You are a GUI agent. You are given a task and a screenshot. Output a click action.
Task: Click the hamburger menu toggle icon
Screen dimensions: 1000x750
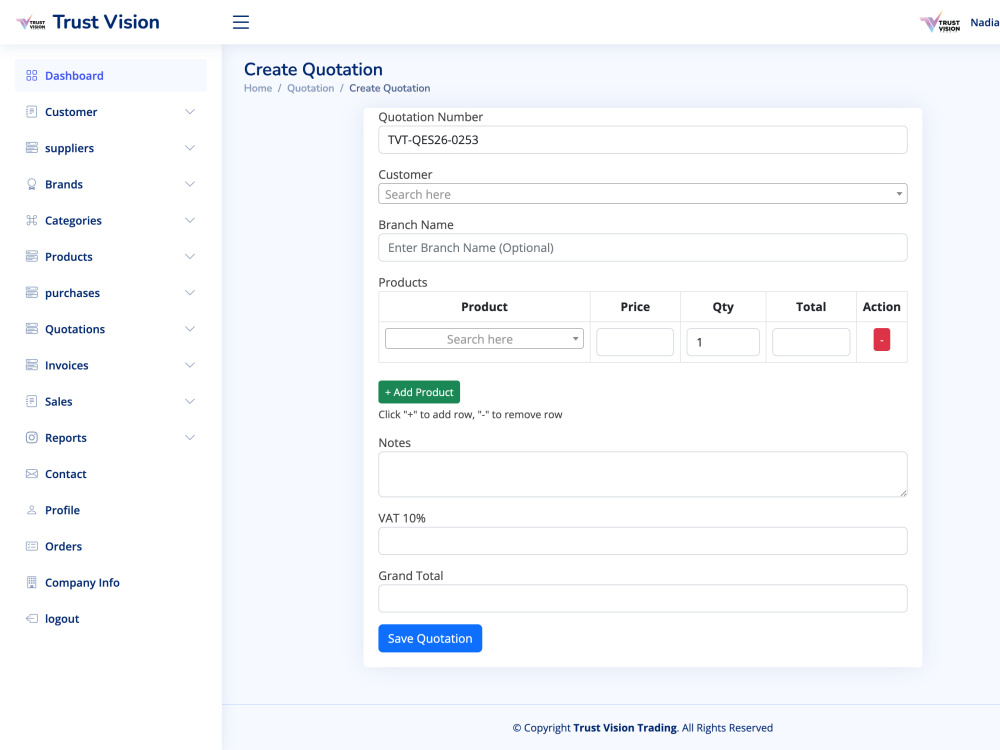(240, 22)
